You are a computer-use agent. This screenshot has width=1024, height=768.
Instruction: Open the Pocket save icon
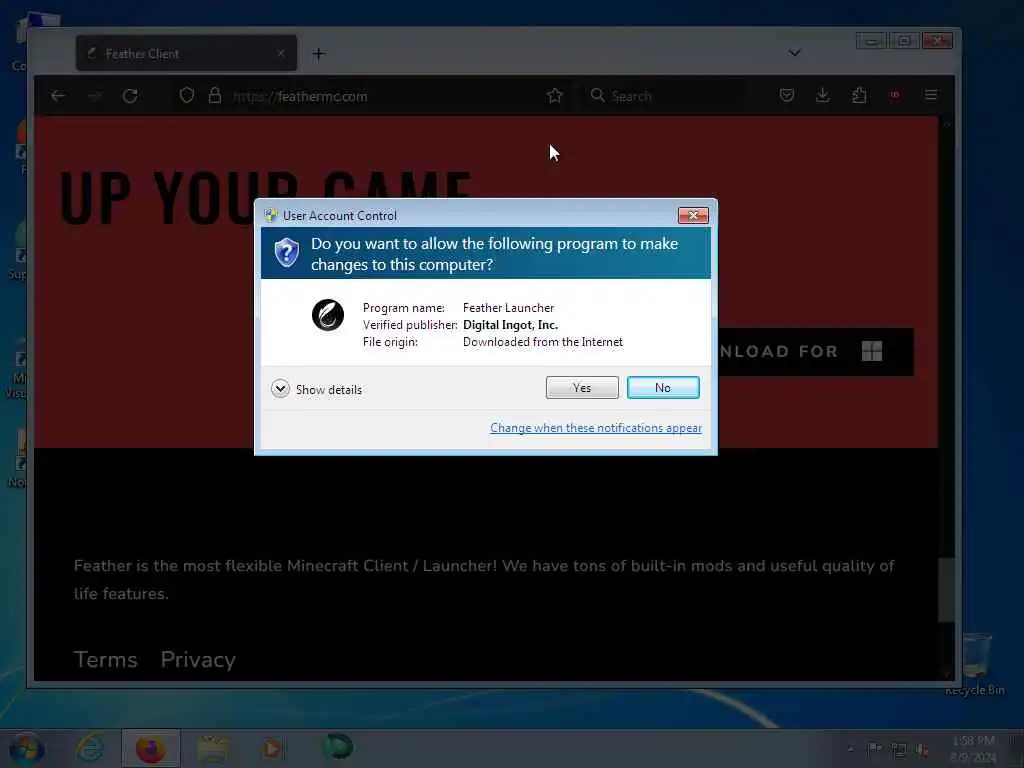787,95
